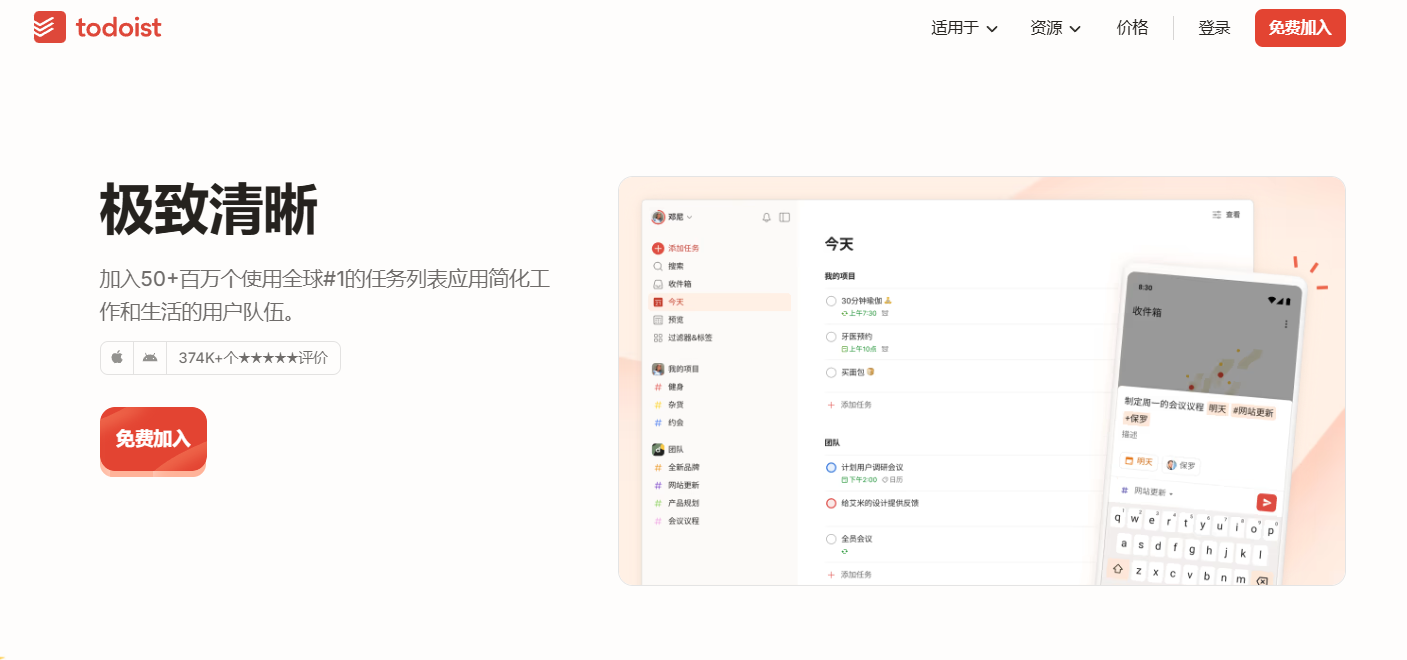Click the +保罗 tag in the task text
The height and width of the screenshot is (660, 1407).
(1136, 418)
